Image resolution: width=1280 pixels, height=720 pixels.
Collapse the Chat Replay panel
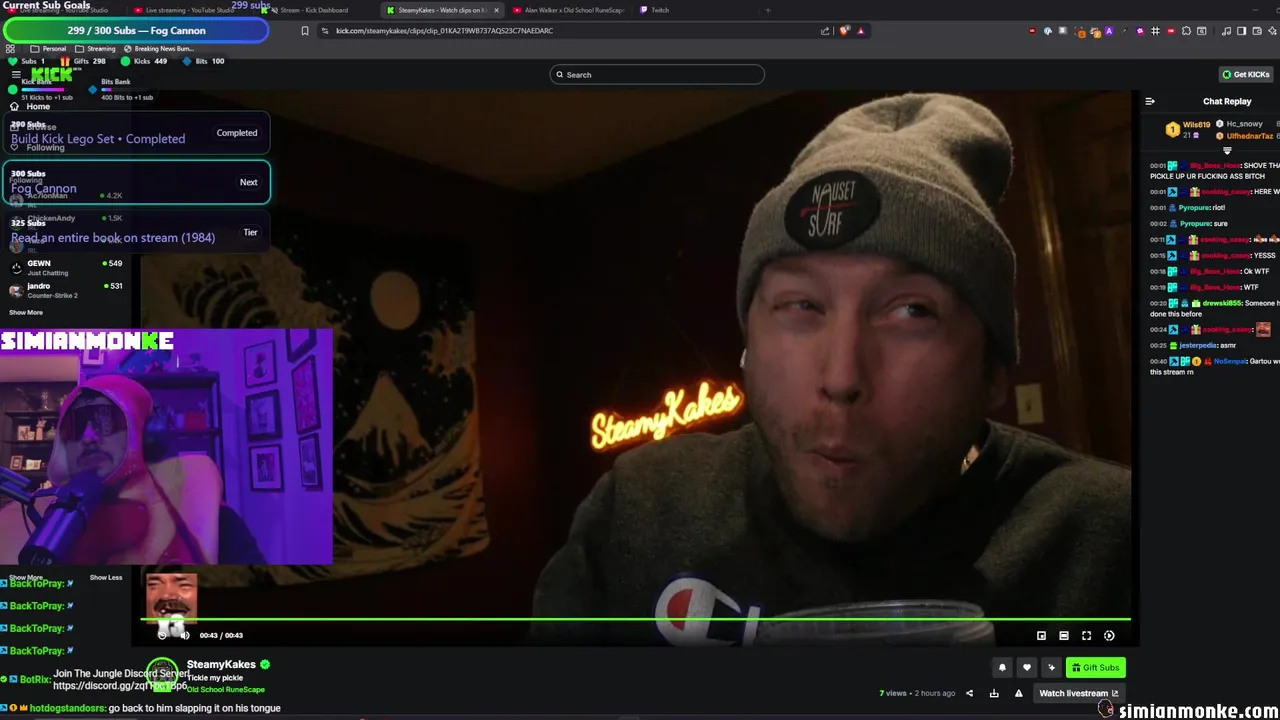click(x=1150, y=101)
